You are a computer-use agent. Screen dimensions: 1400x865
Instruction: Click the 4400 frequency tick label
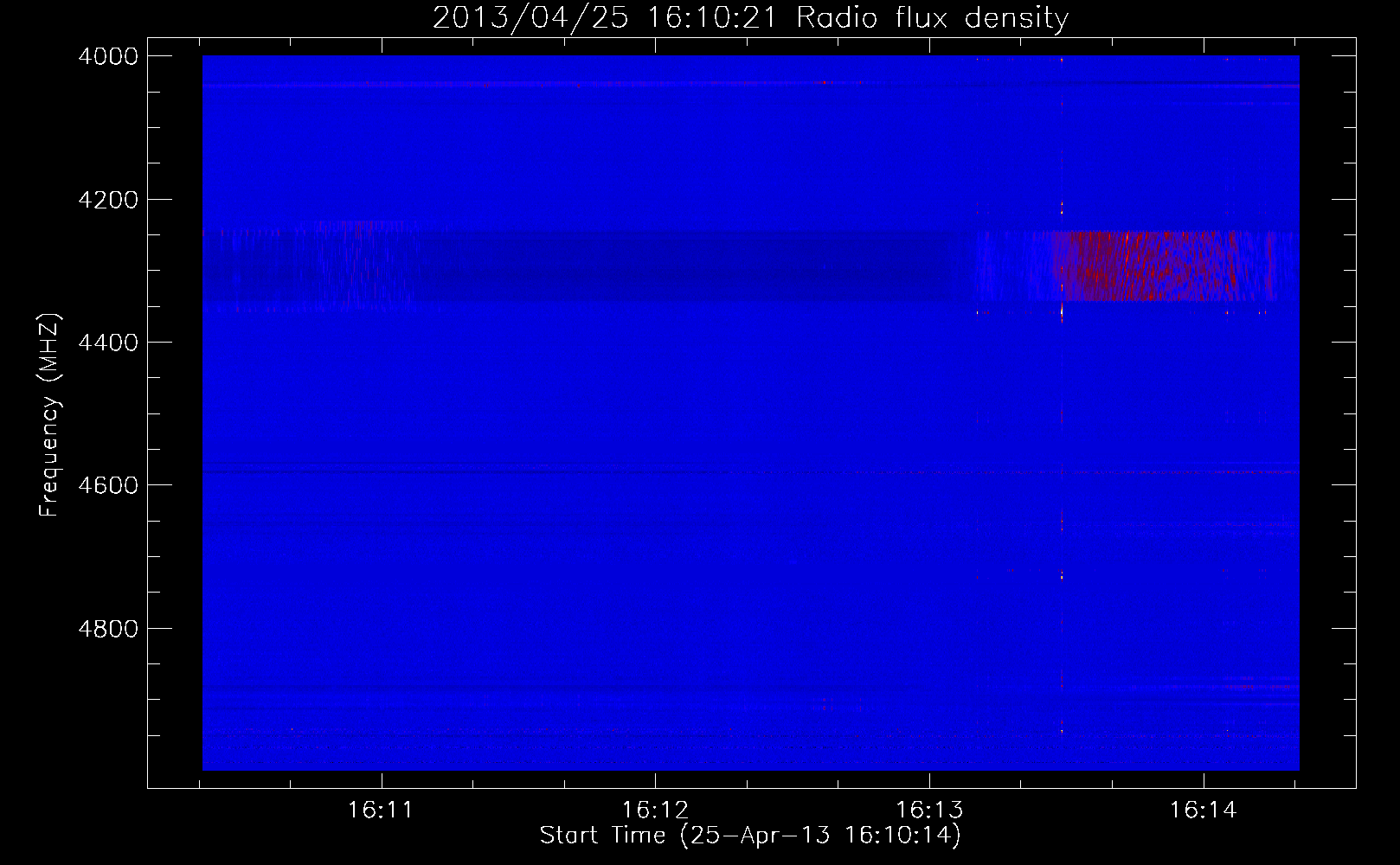pyautogui.click(x=108, y=343)
